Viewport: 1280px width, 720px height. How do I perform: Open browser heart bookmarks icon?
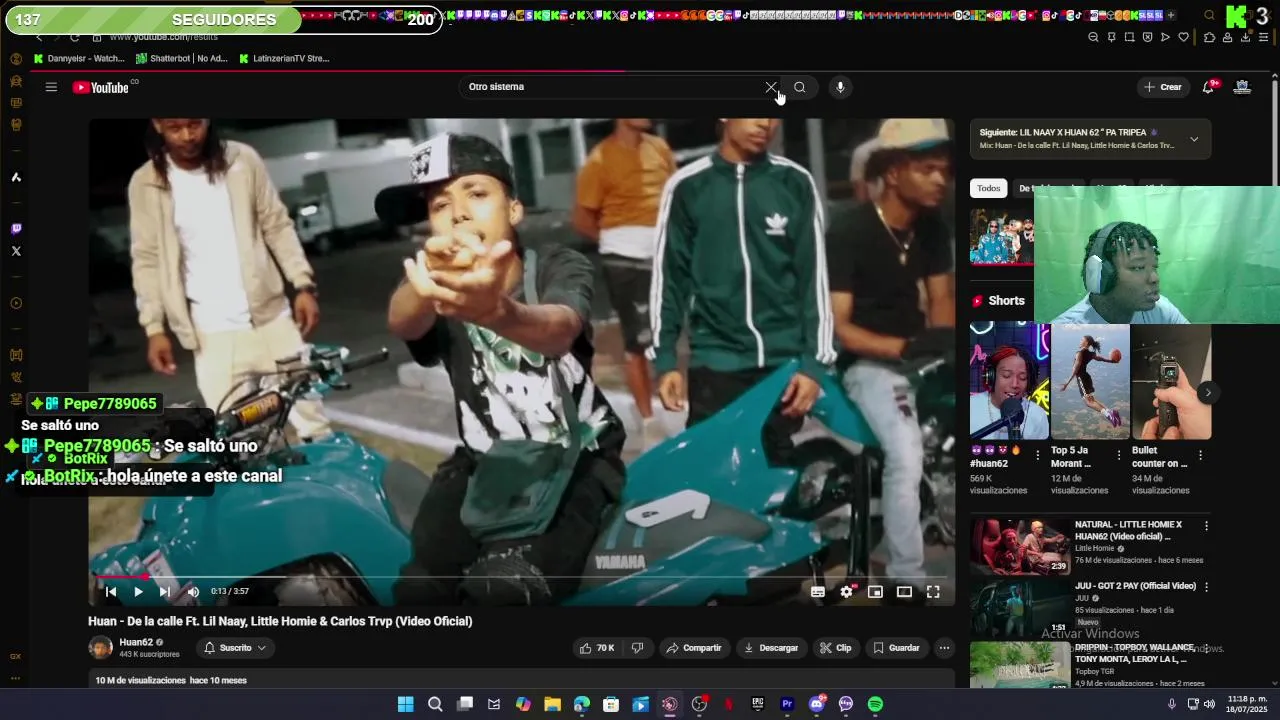pyautogui.click(x=1183, y=37)
